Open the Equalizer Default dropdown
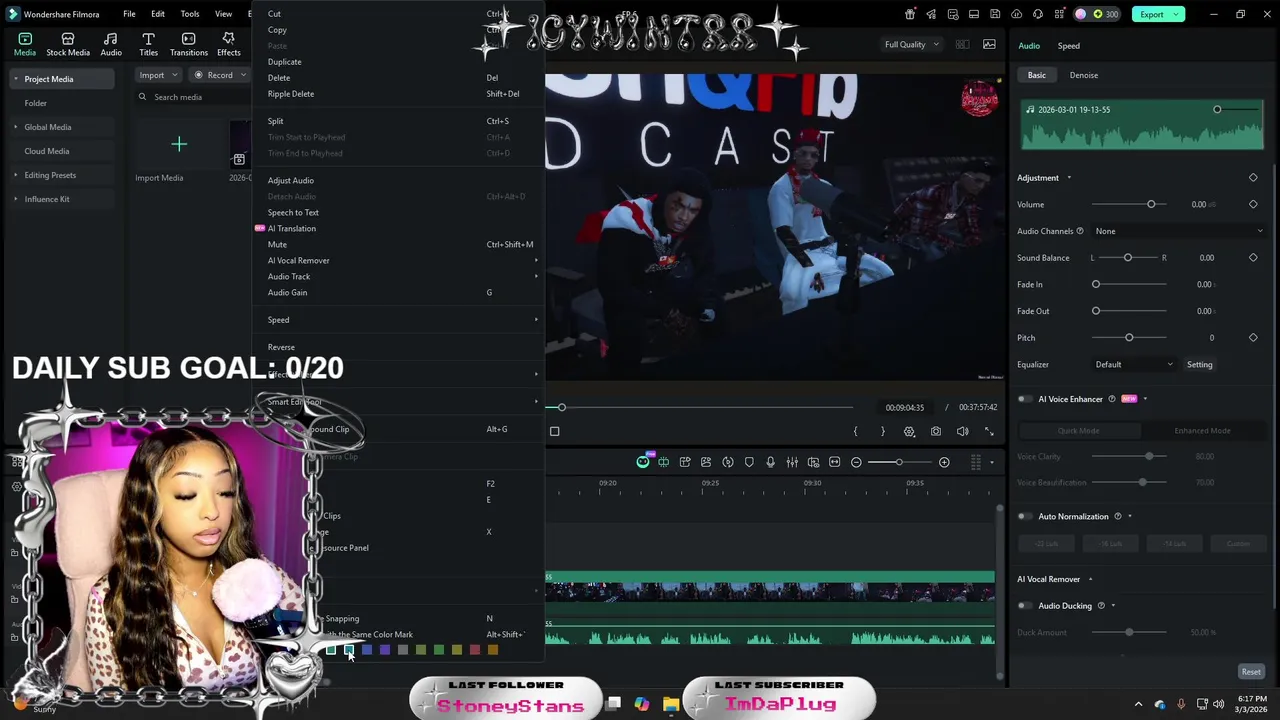The height and width of the screenshot is (720, 1280). 1134,364
